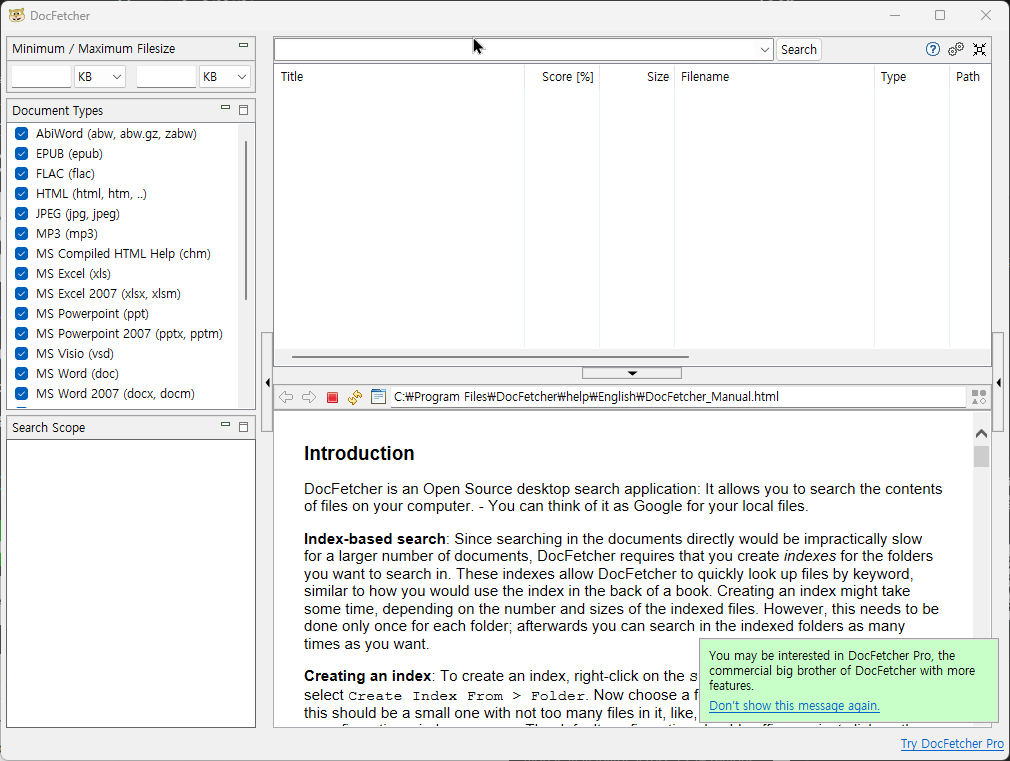Go back in preview pane
Image resolution: width=1010 pixels, height=761 pixels.
pos(286,397)
